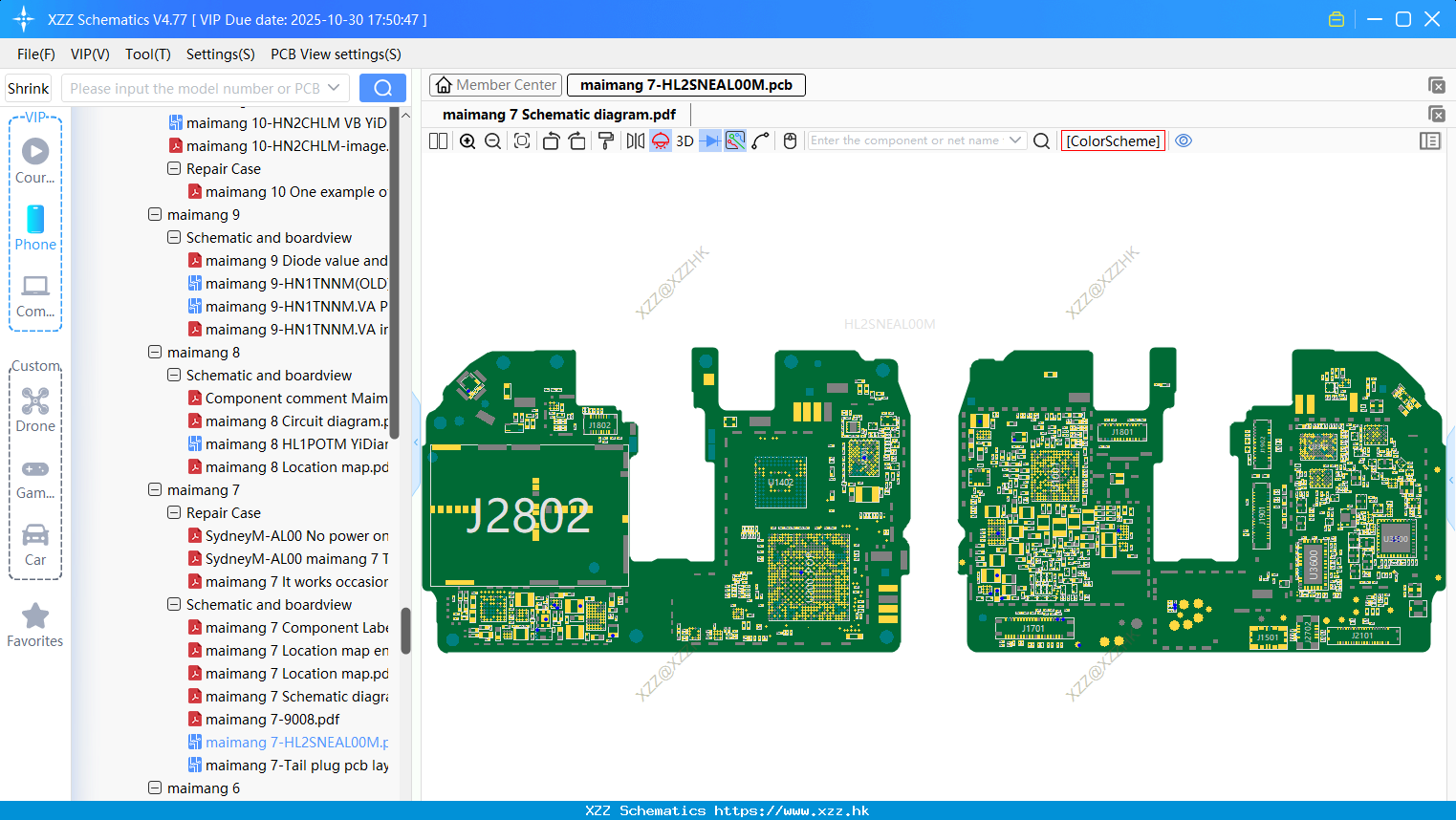Open the ColorScheme settings

coord(1113,140)
